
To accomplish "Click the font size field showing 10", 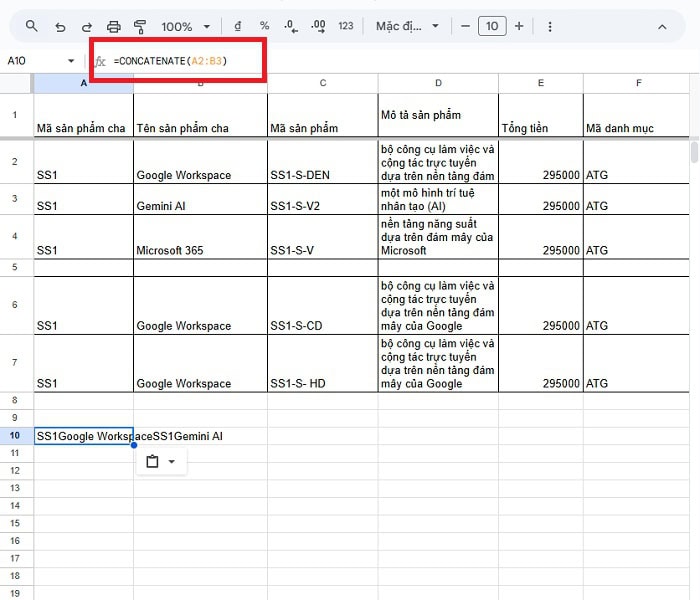I will click(x=491, y=26).
